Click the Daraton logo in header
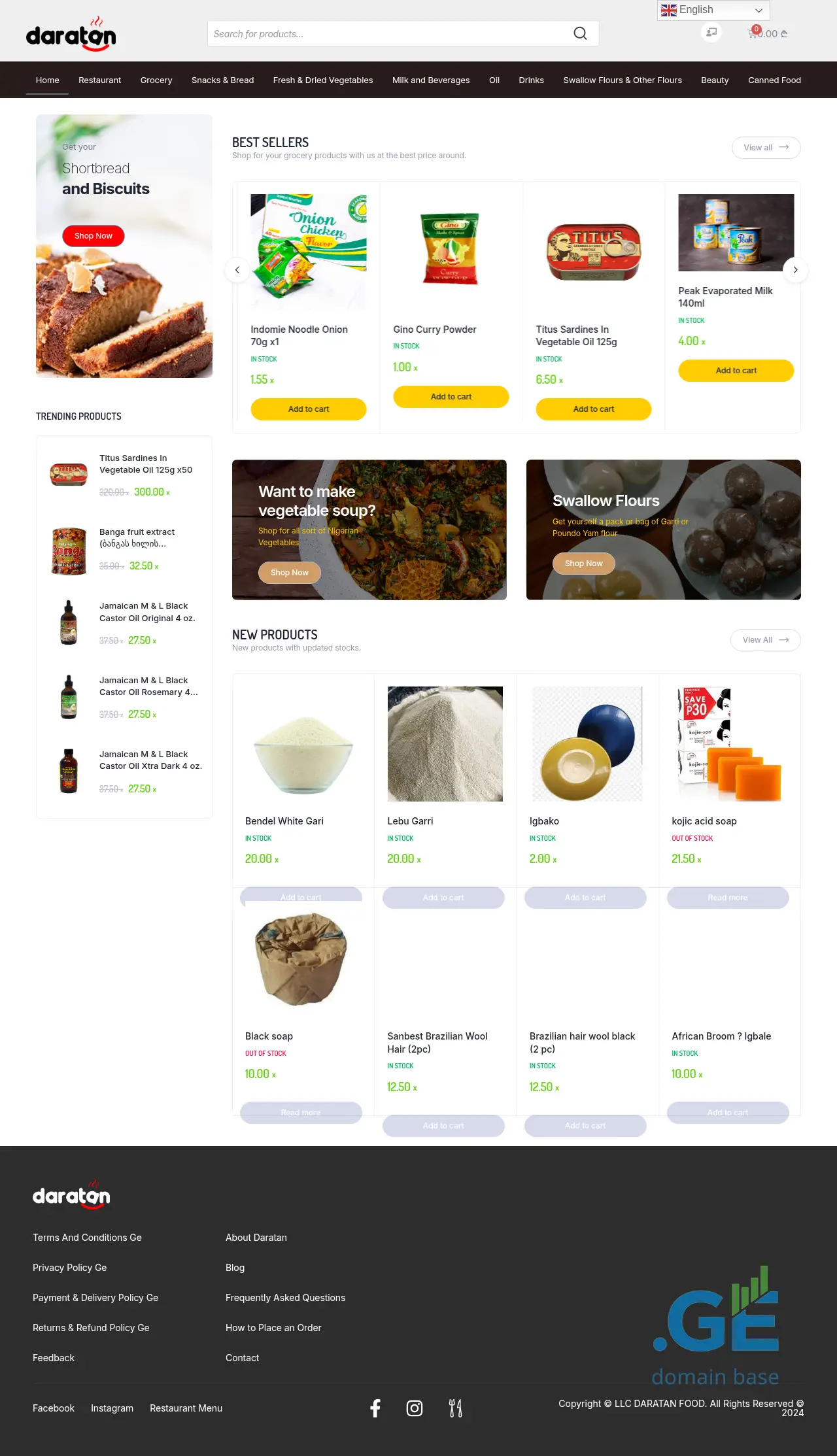 [71, 36]
